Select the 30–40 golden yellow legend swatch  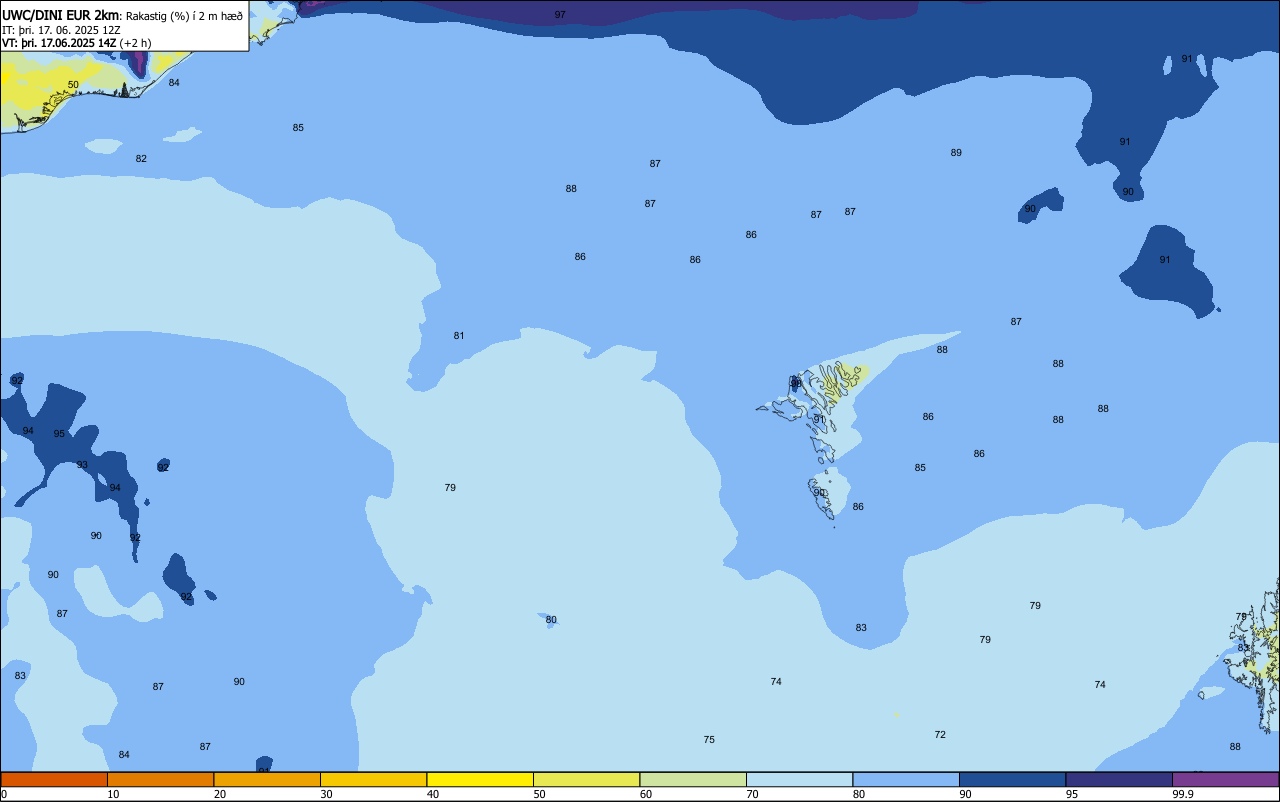[373, 779]
